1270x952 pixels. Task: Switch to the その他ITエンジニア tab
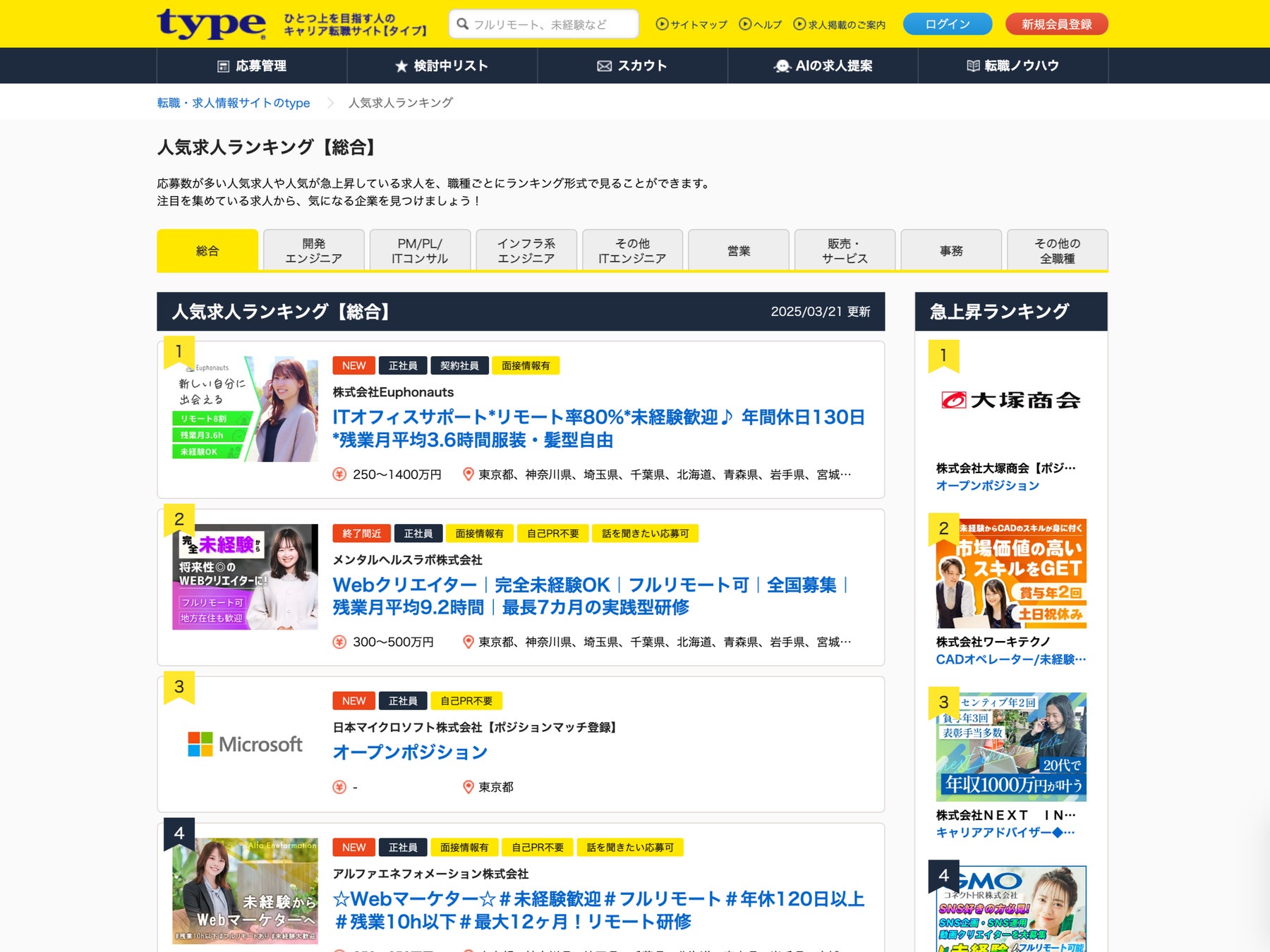click(632, 250)
